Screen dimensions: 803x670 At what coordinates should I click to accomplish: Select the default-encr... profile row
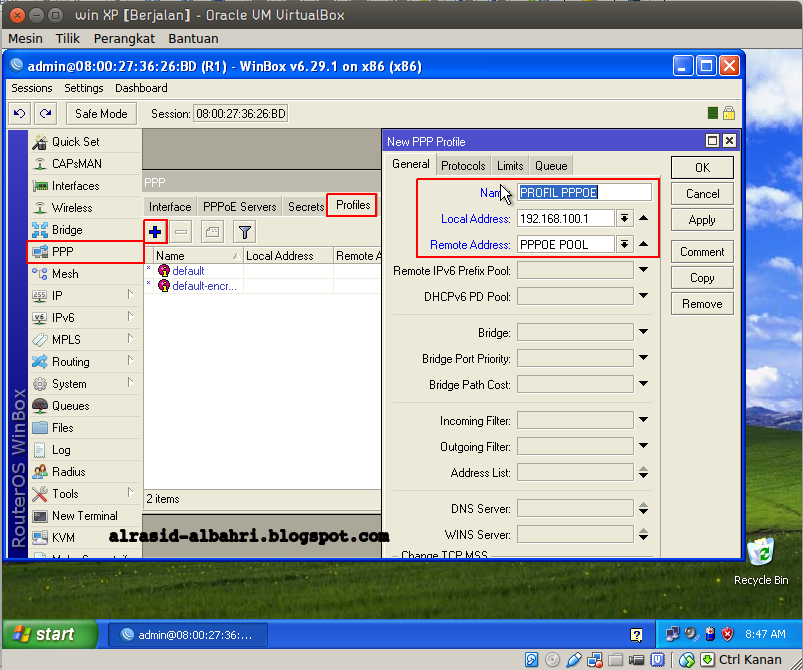coord(262,286)
